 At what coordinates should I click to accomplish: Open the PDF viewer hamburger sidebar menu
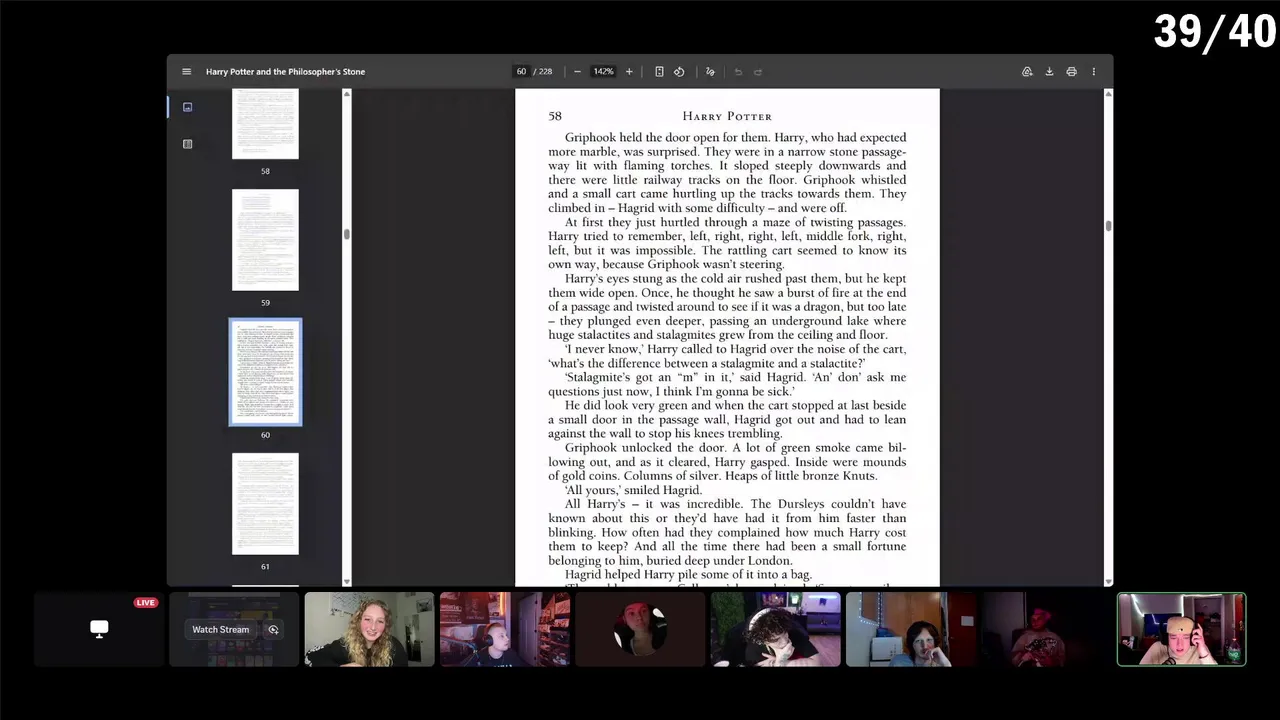186,72
